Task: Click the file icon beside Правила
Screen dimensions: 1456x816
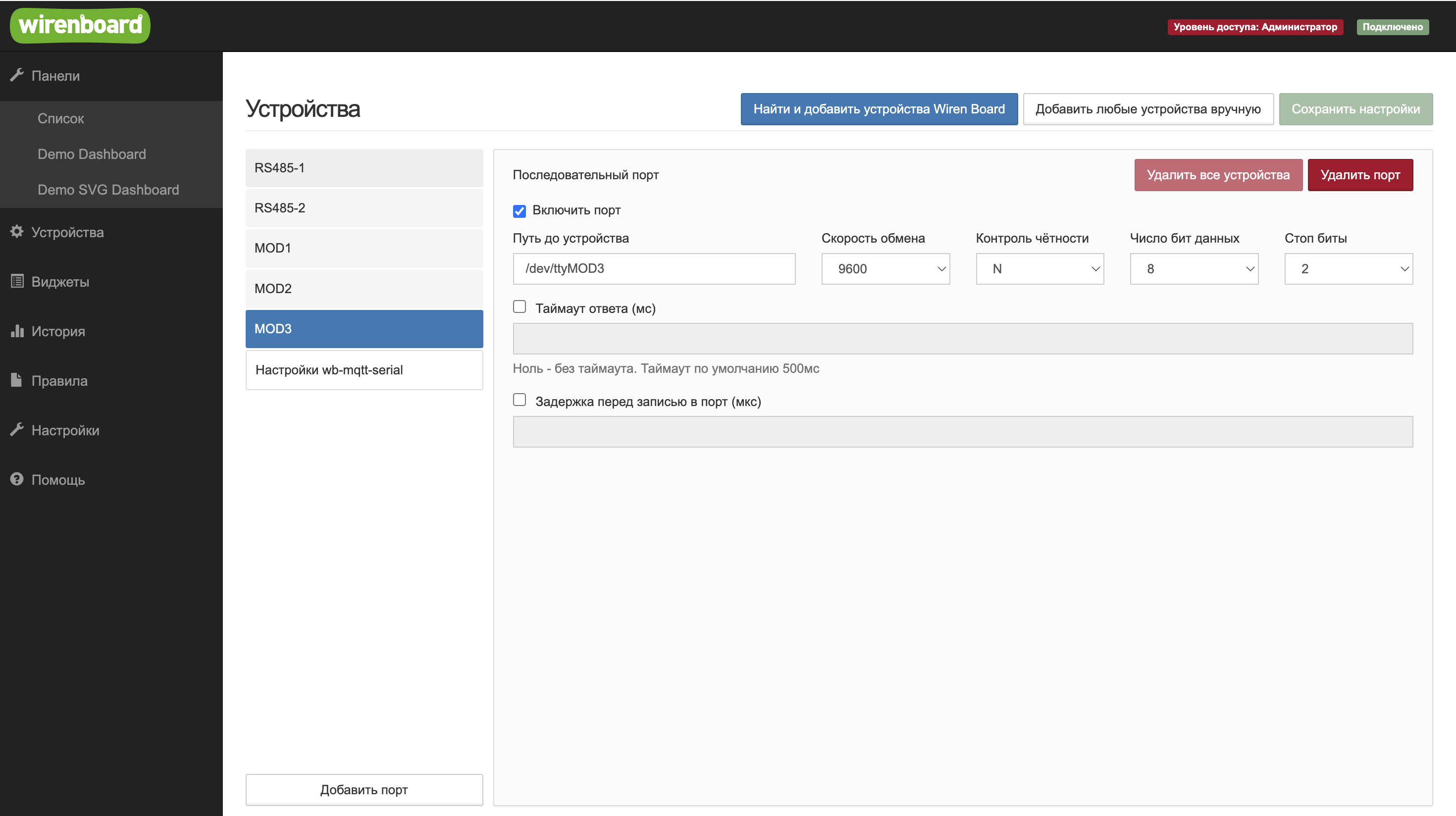Action: tap(17, 380)
